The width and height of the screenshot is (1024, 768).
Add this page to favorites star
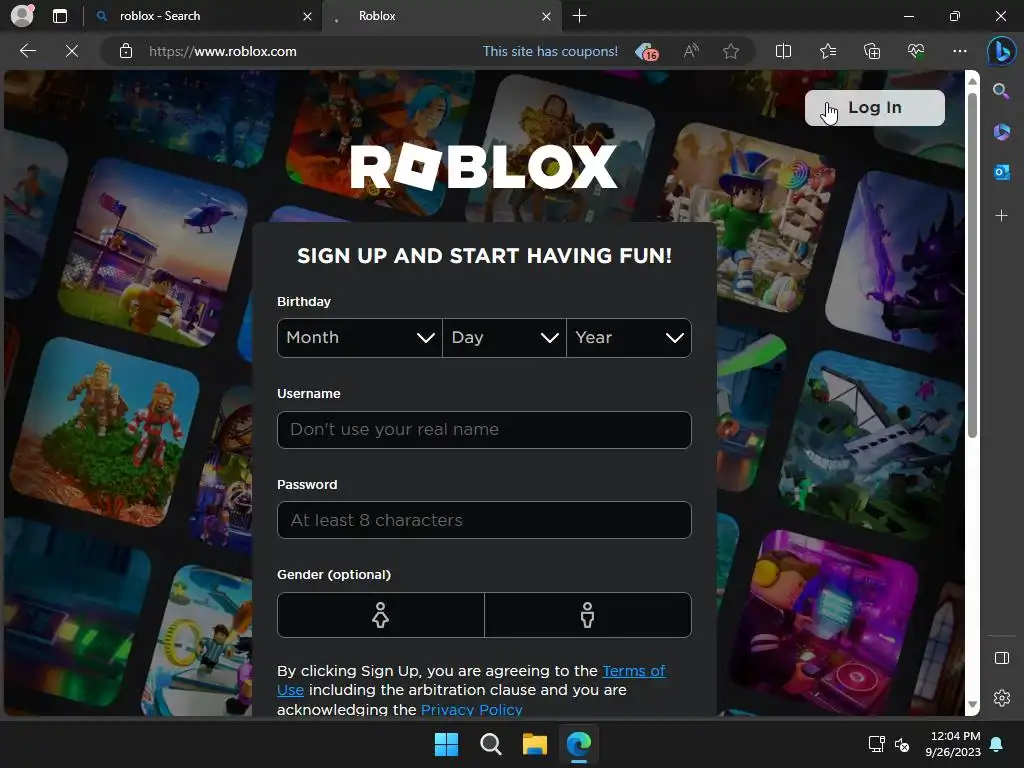coord(731,51)
